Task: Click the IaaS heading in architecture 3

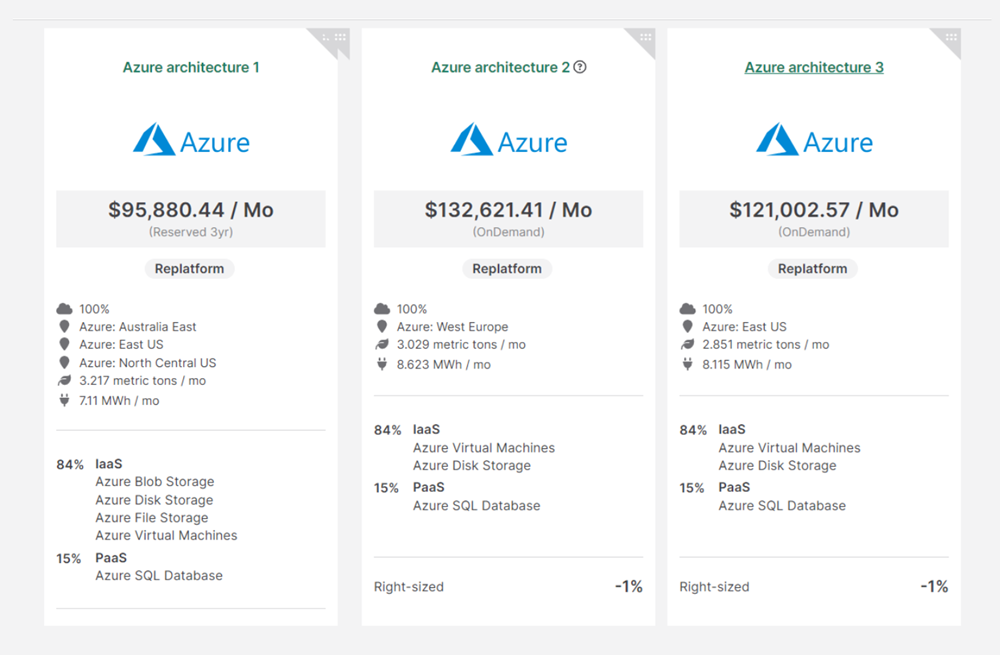Action: (x=732, y=429)
